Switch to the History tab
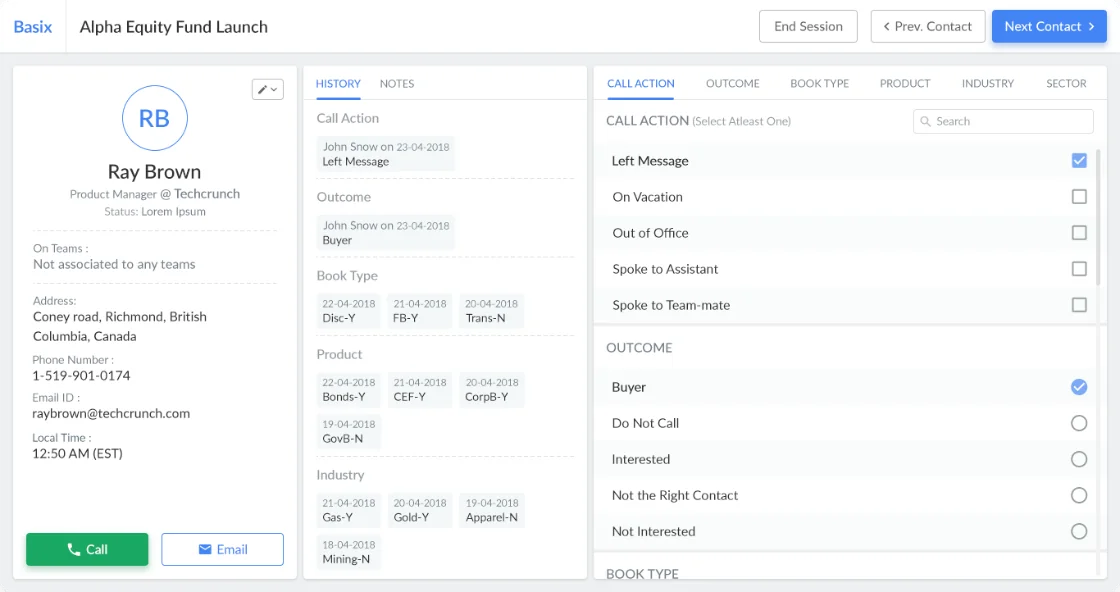1120x592 pixels. click(338, 84)
